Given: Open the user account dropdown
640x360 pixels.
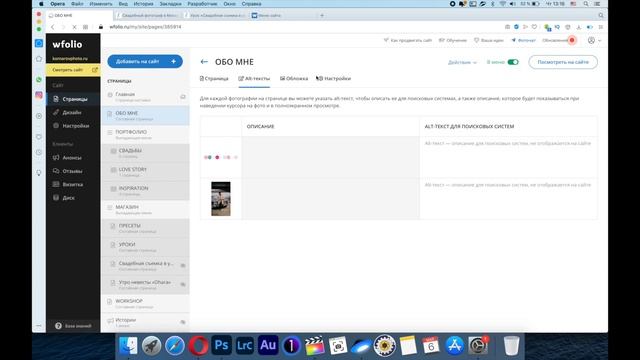Looking at the screenshot, I should pos(594,40).
